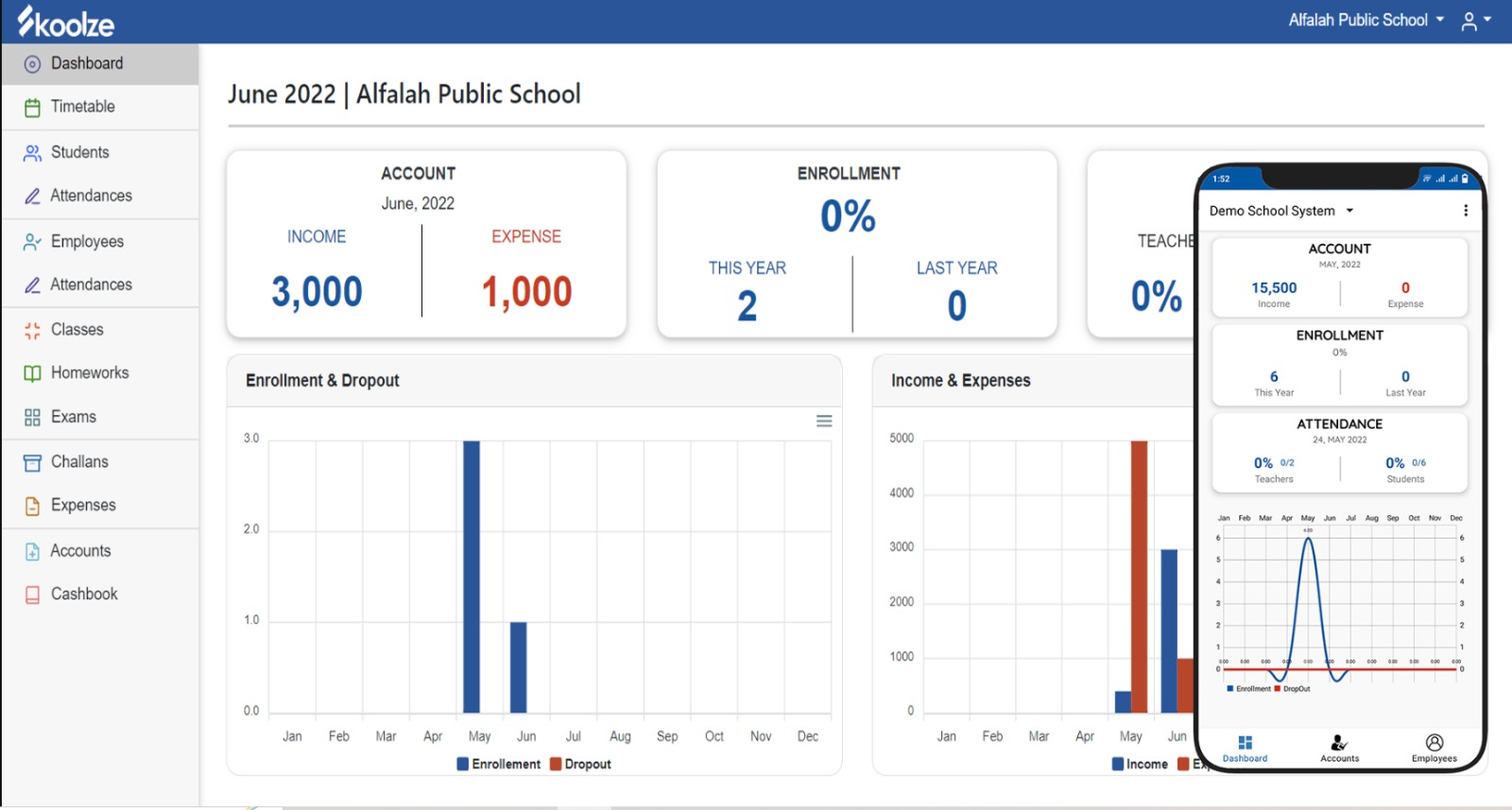Screen dimensions: 1512x810
Task: Toggle the Enrollement legend swatch
Action: pos(463,764)
